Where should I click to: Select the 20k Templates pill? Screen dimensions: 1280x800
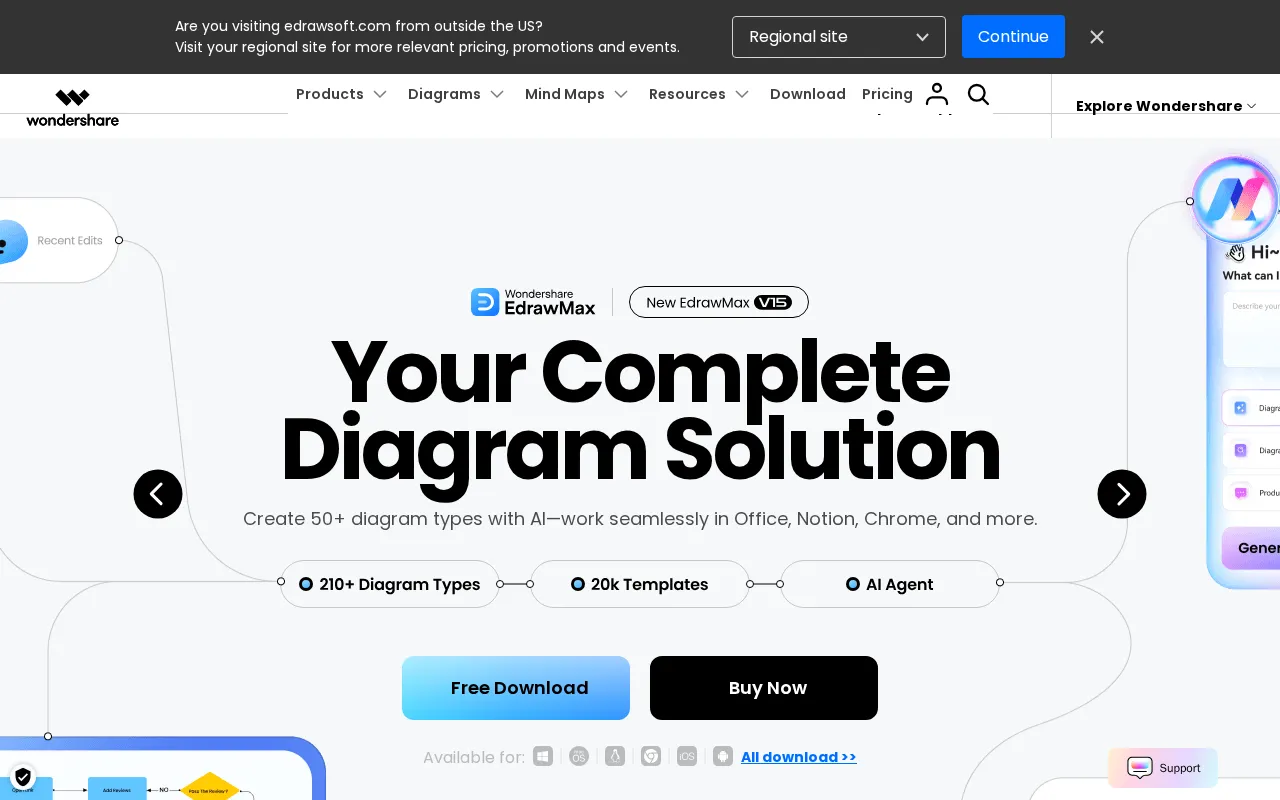(640, 584)
